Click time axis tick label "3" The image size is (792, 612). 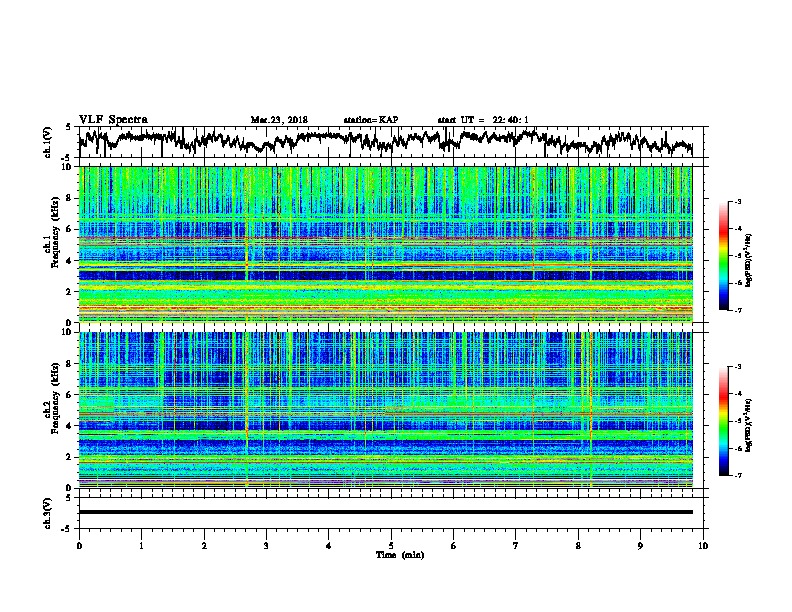pos(266,546)
